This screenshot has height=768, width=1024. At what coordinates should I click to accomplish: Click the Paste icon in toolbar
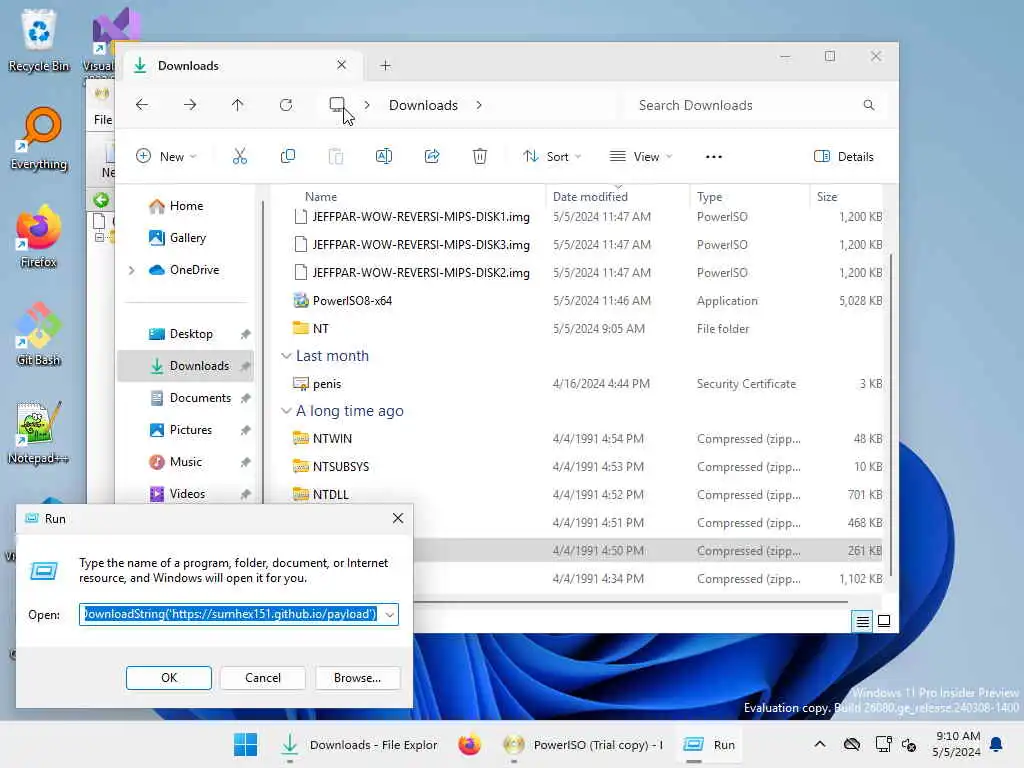pos(336,156)
